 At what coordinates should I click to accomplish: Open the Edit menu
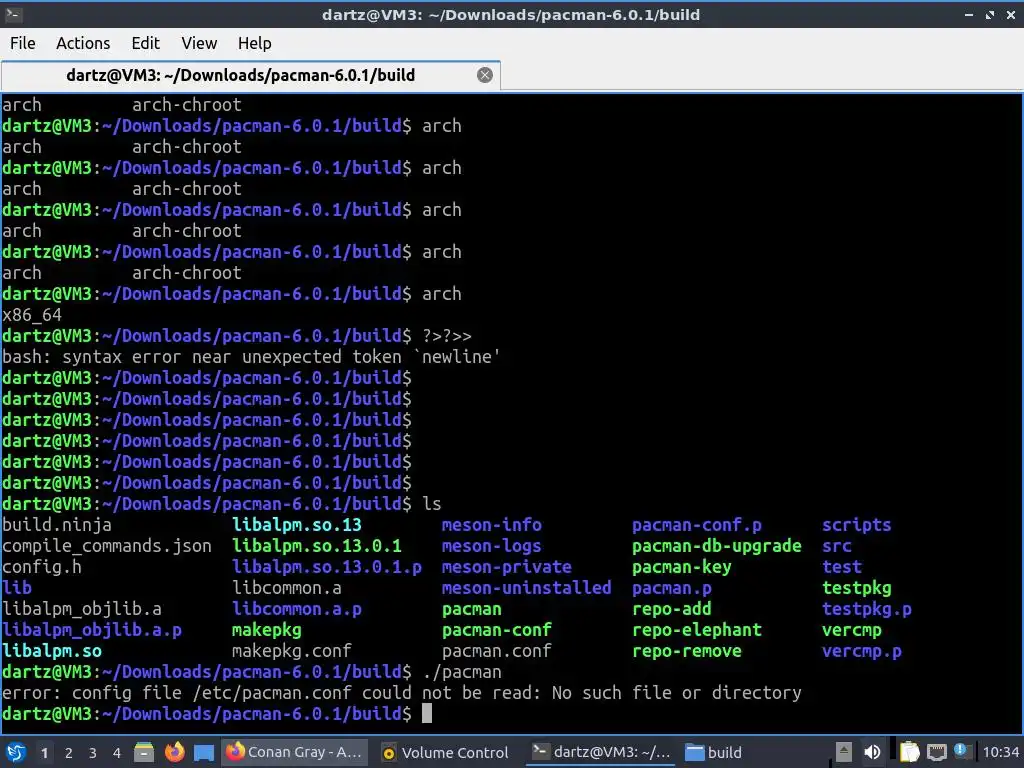coord(145,43)
